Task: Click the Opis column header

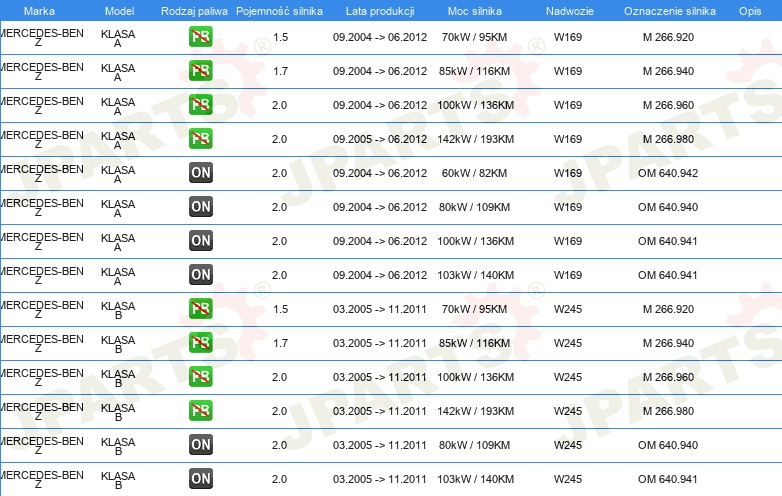Action: (x=750, y=11)
